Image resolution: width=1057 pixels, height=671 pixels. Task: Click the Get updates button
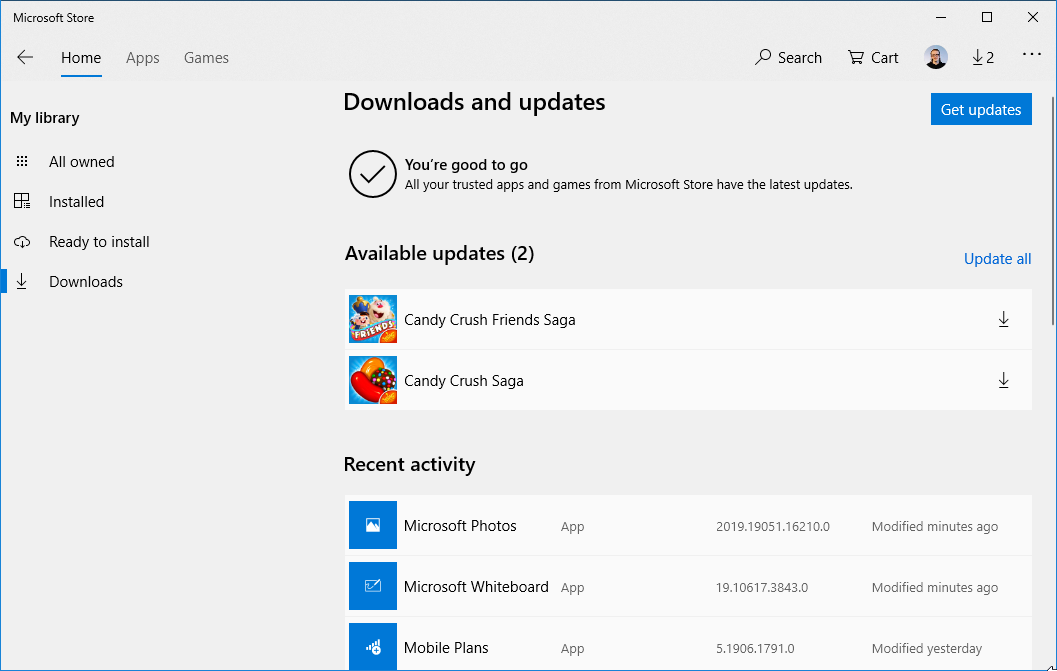981,109
